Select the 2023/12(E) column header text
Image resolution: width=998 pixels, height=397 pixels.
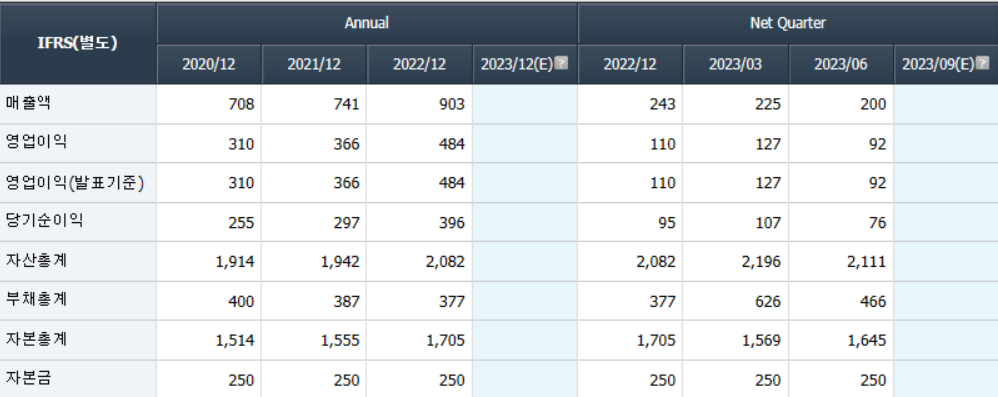point(517,64)
